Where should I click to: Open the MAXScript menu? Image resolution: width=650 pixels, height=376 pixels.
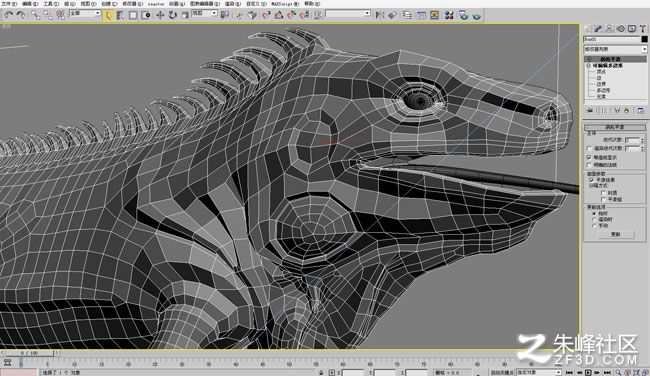[285, 4]
